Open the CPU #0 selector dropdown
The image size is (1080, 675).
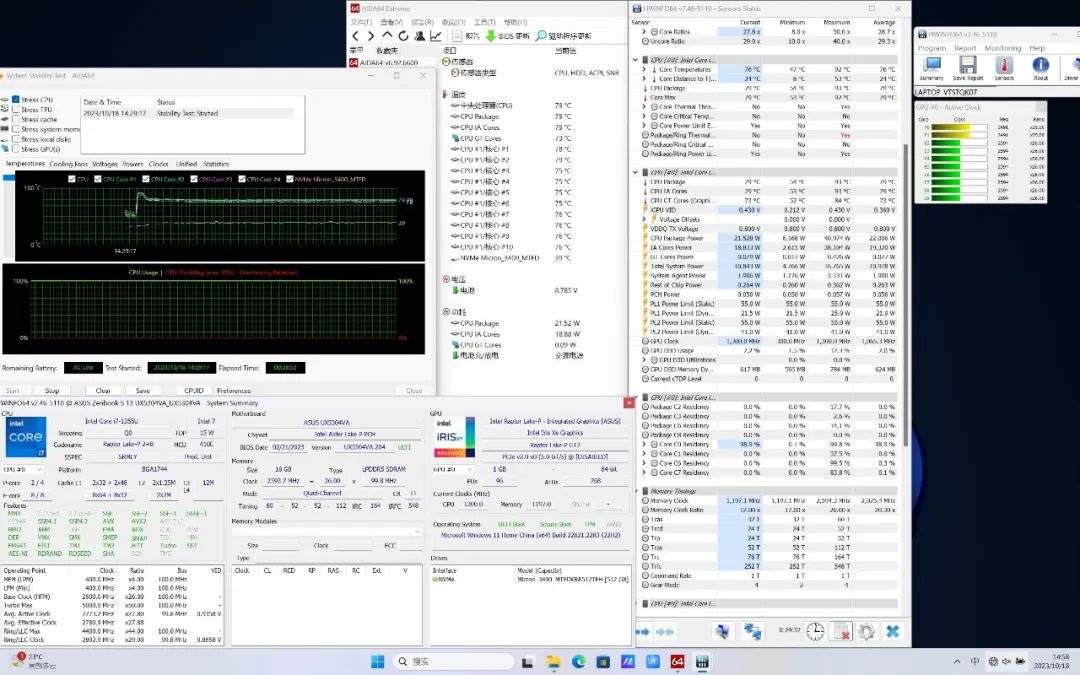point(22,468)
